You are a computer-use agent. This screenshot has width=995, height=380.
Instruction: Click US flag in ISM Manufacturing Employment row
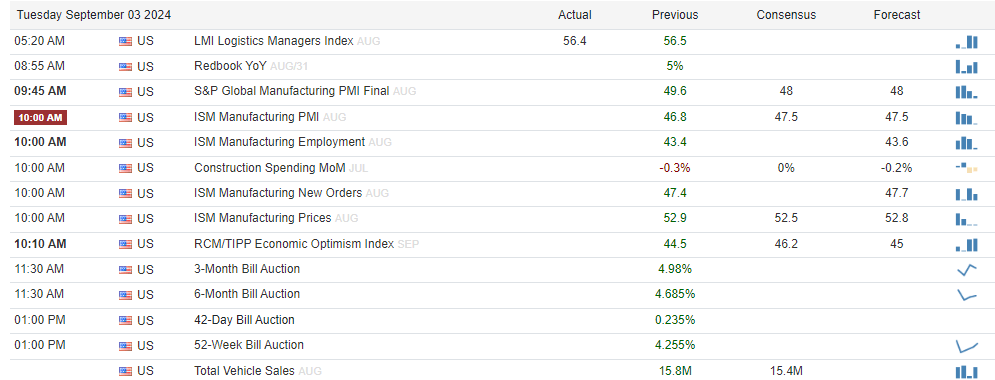125,143
